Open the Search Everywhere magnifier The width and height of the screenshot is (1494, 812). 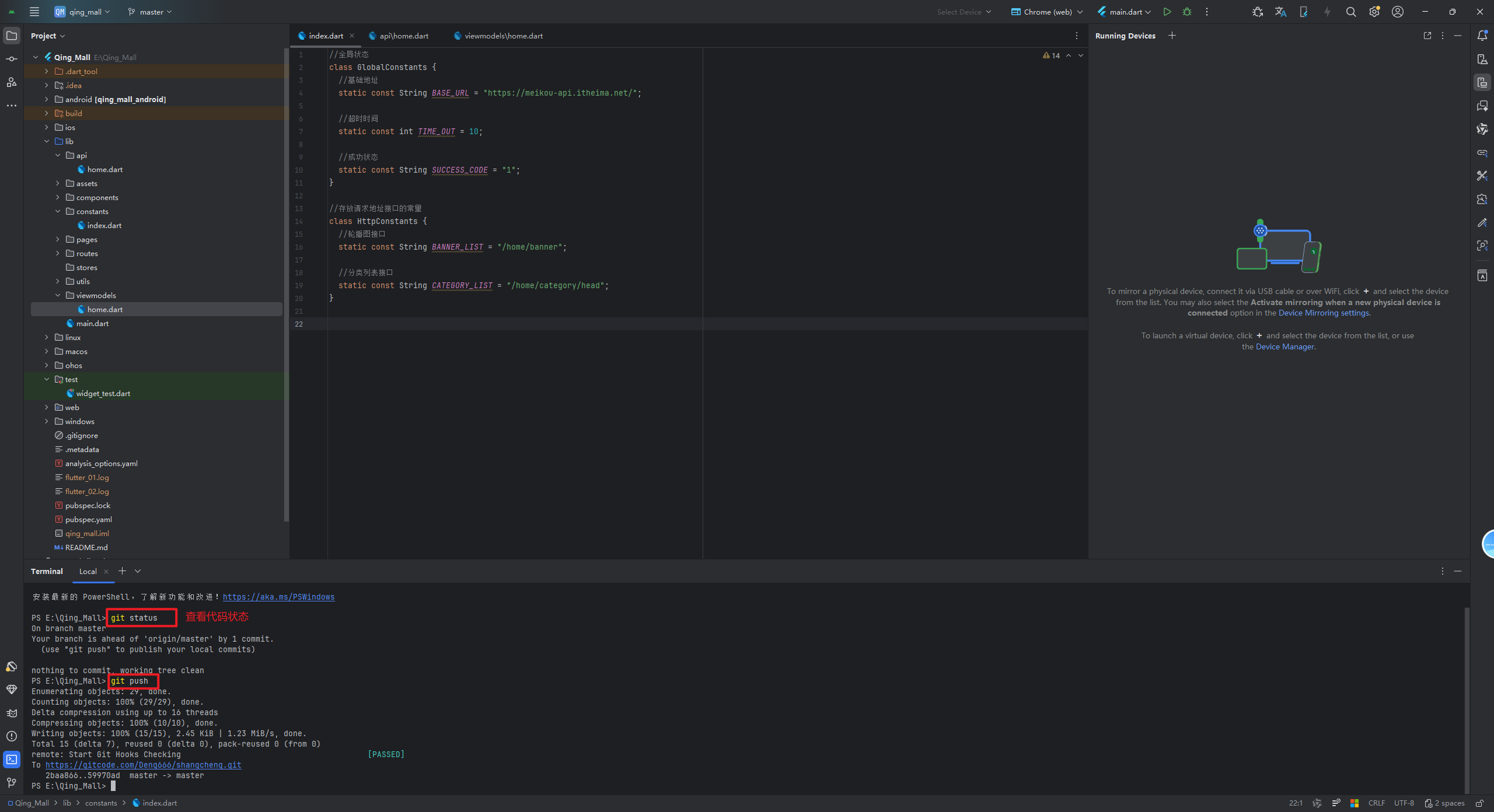1350,12
